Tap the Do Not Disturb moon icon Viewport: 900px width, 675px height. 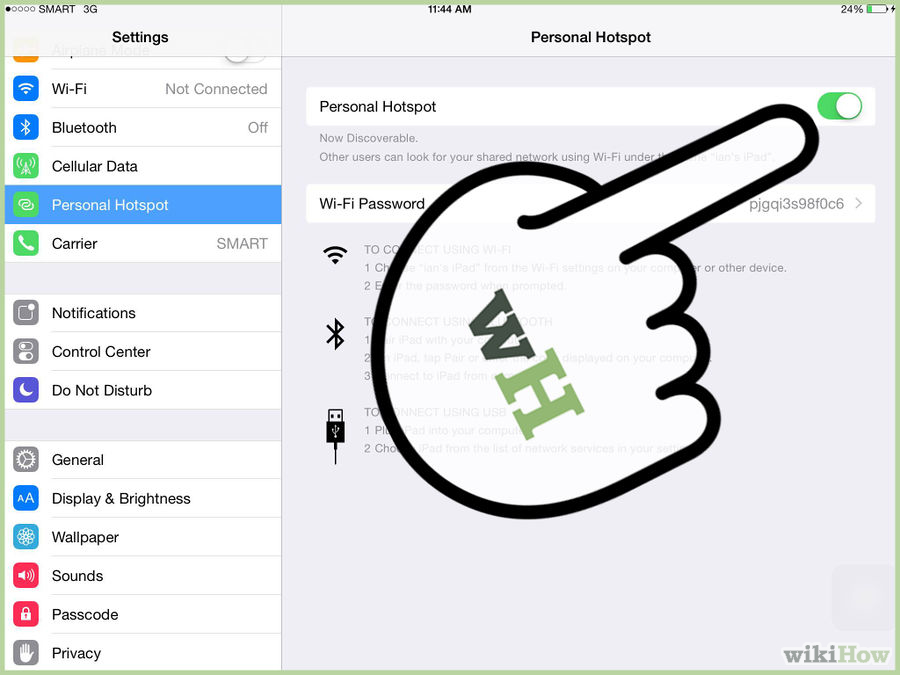(26, 390)
